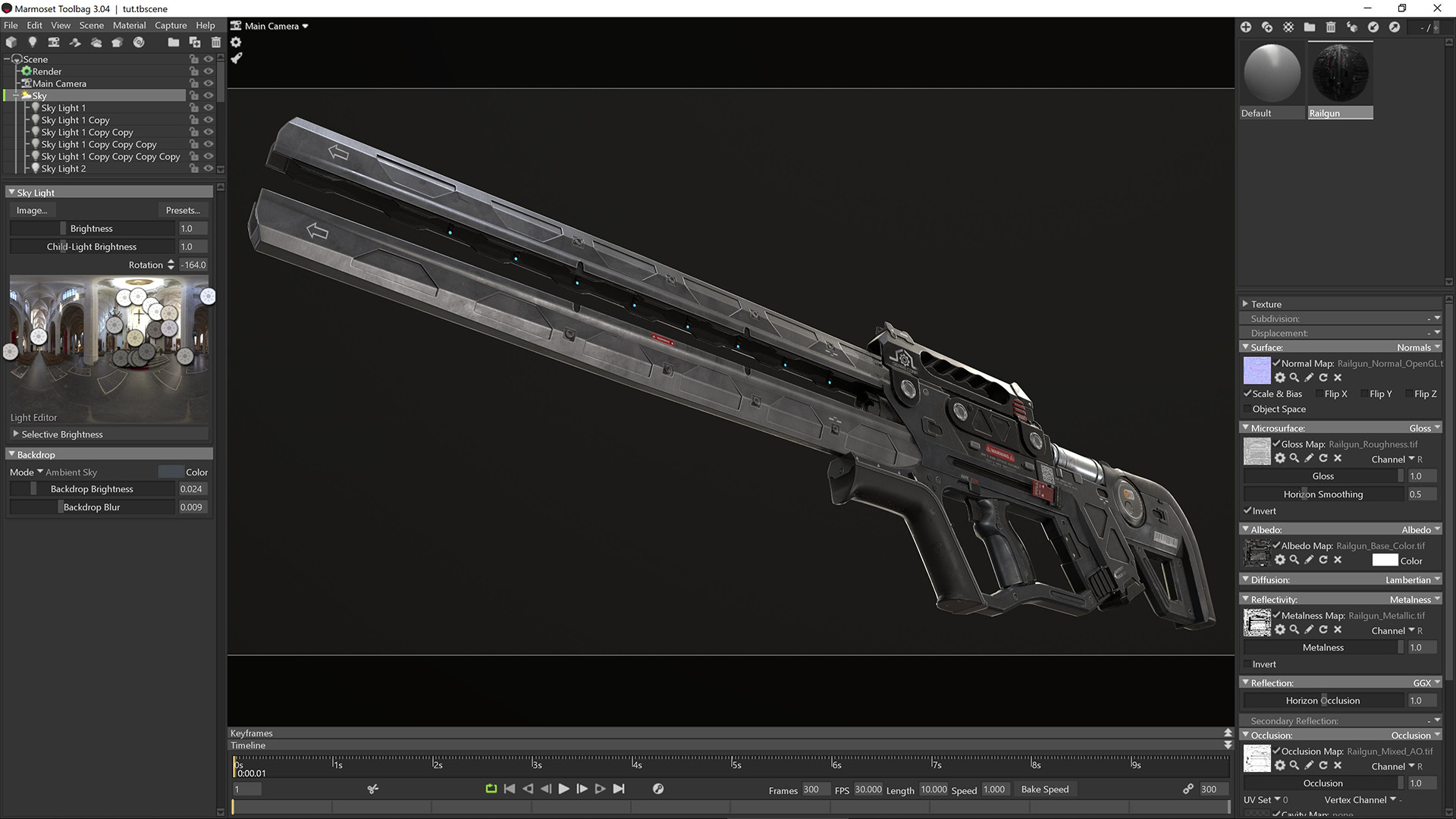Duplicate the selected scene object
Screen dimensions: 1456x819
pyautogui.click(x=195, y=42)
